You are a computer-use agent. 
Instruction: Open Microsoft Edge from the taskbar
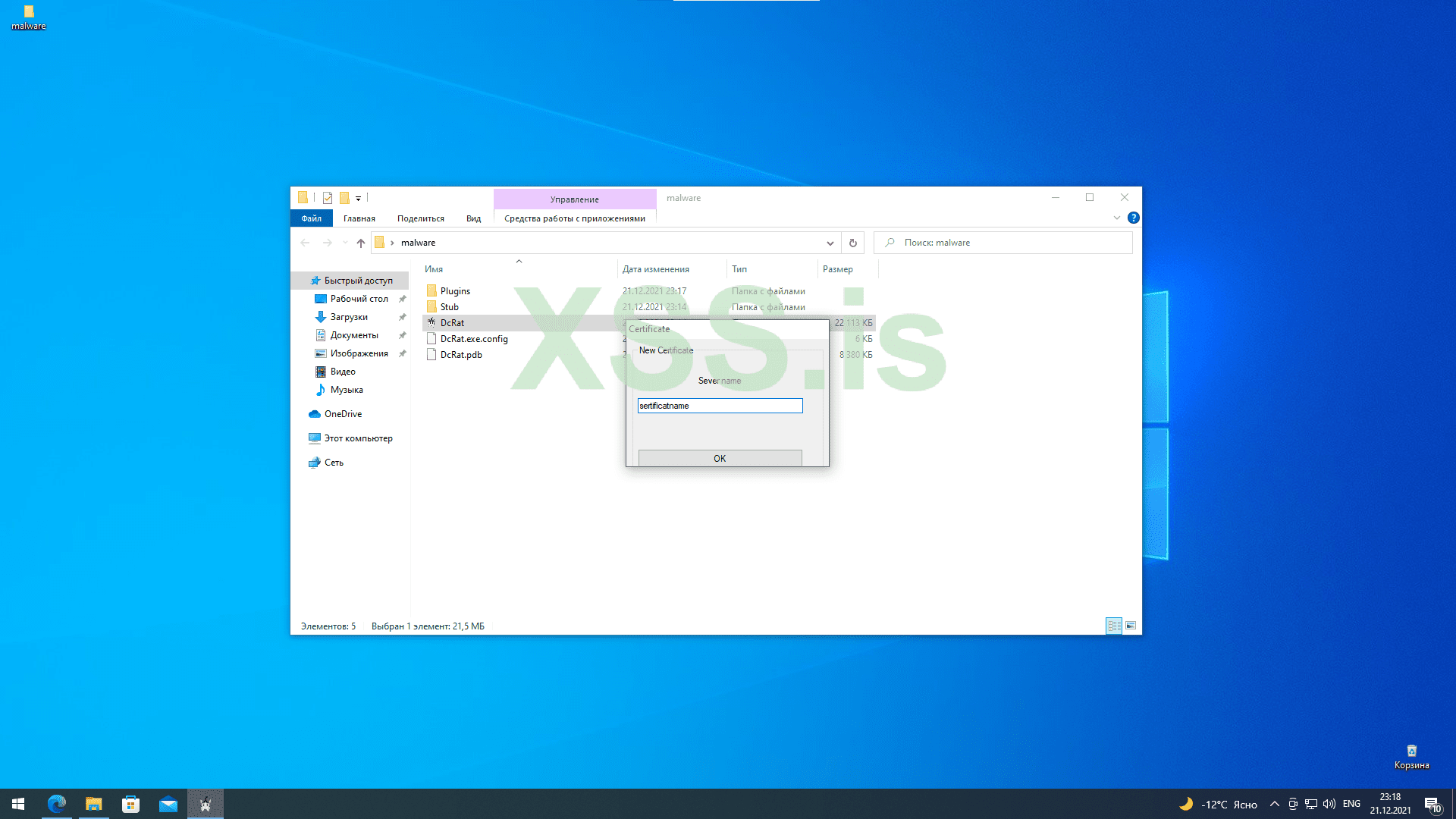coord(57,804)
